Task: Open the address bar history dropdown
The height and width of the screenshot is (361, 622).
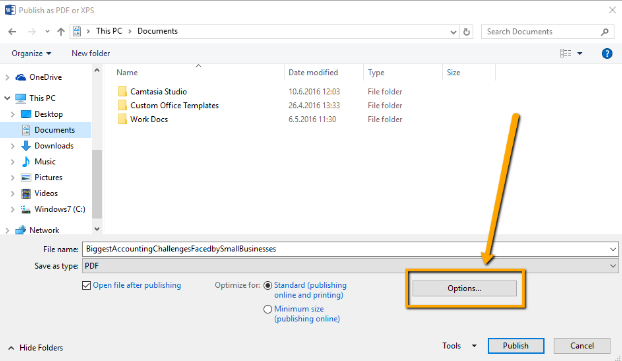Action: click(x=453, y=32)
